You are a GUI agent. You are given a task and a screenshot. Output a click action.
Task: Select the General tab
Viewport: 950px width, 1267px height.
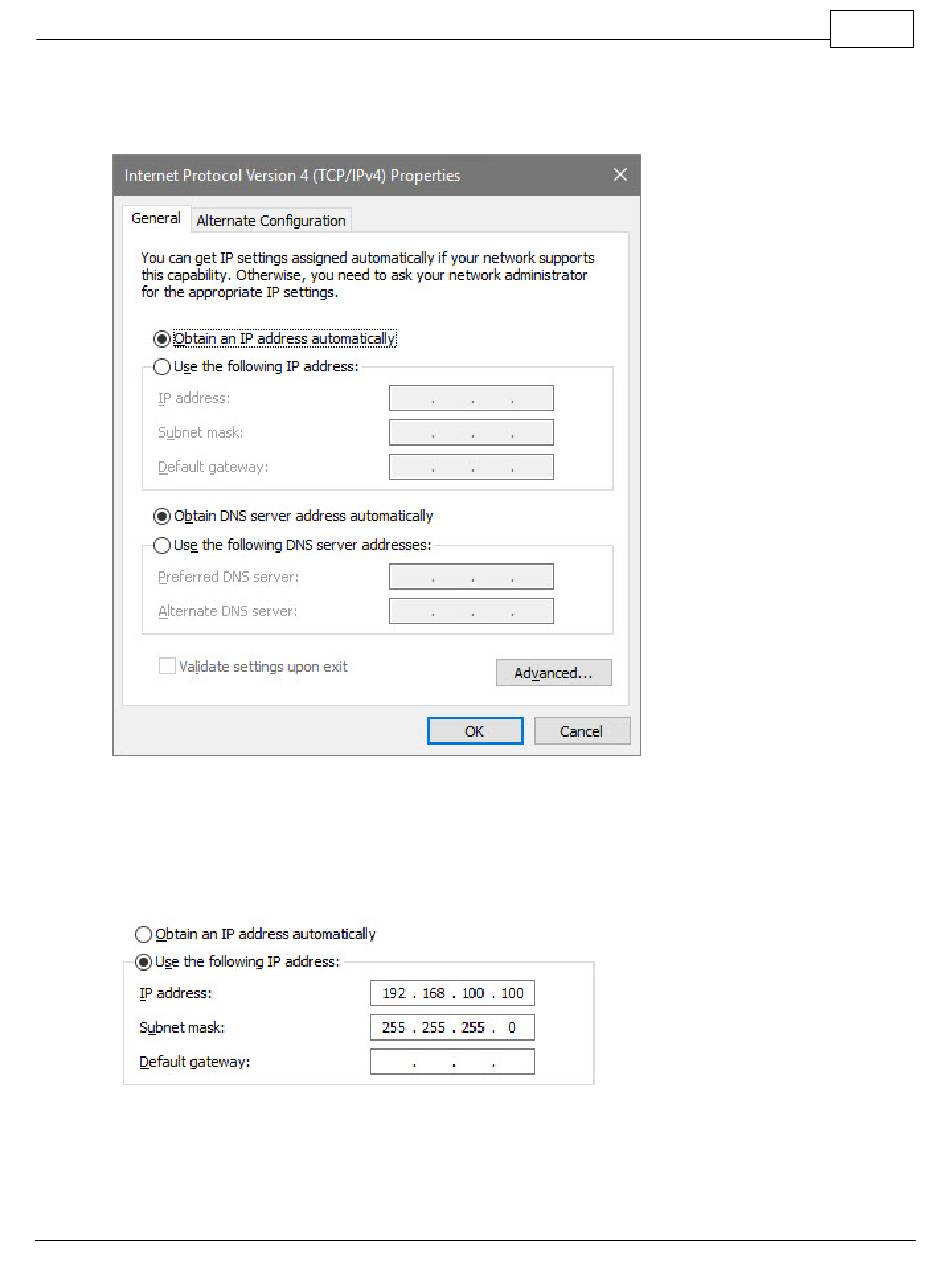(x=156, y=218)
